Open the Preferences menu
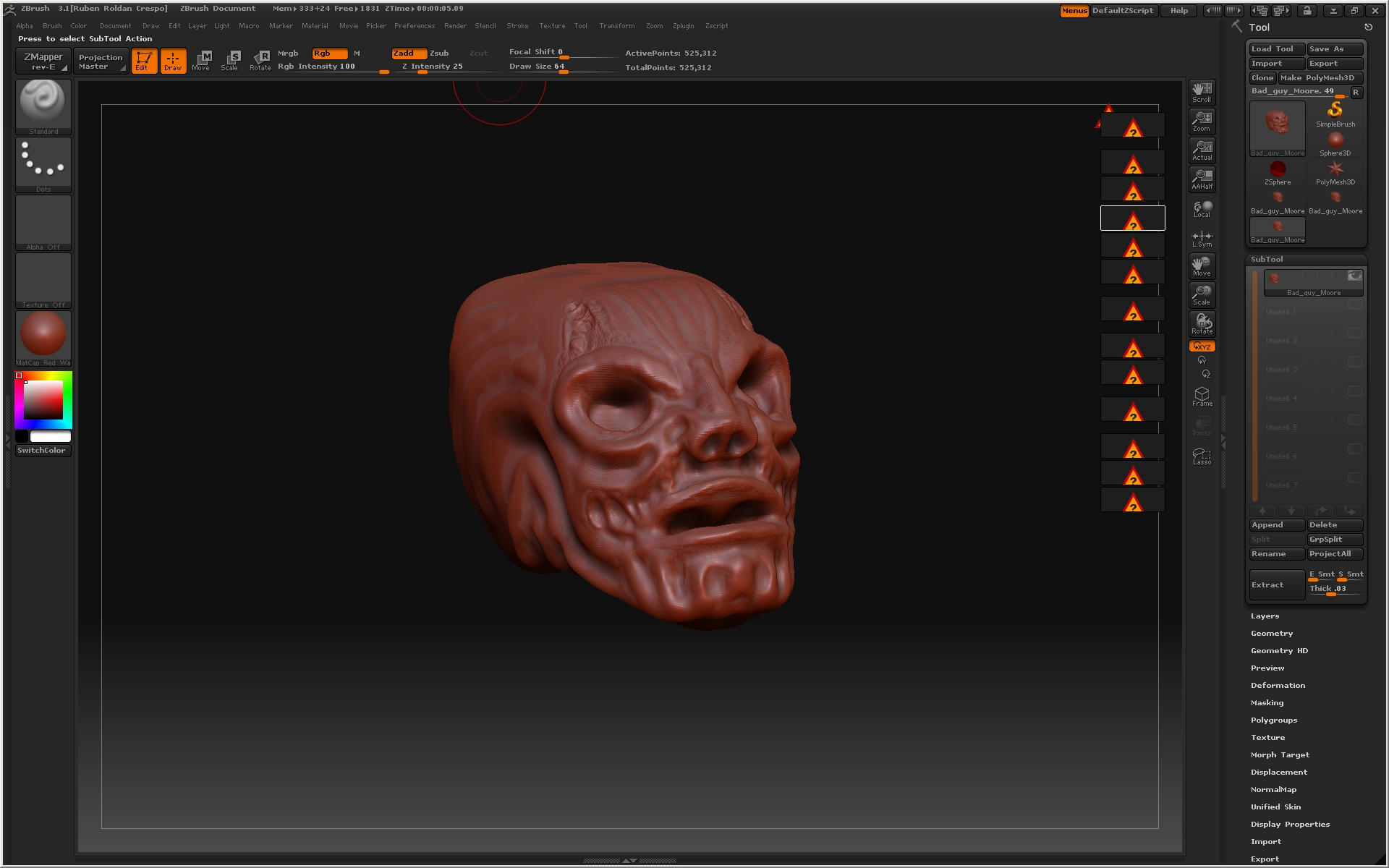The height and width of the screenshot is (868, 1389). 415,26
